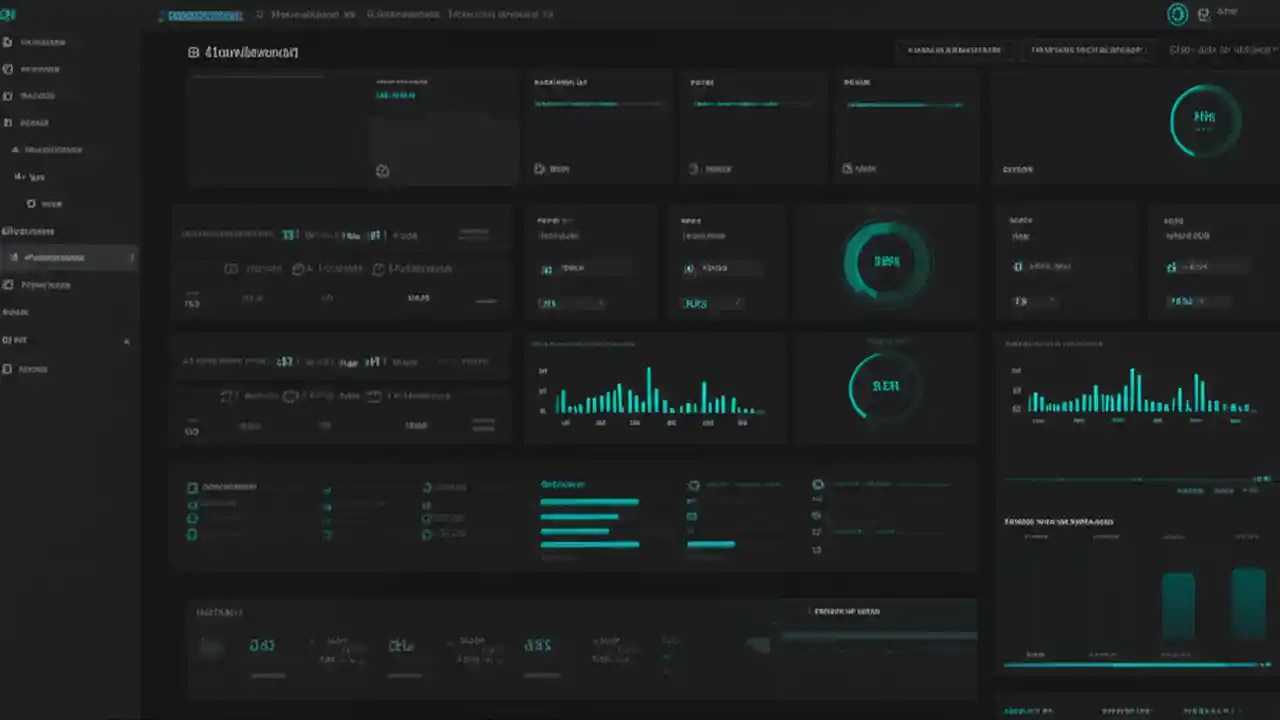Click the leftmost action button above the dashboard
Screen dimensions: 1280x720
pos(952,49)
